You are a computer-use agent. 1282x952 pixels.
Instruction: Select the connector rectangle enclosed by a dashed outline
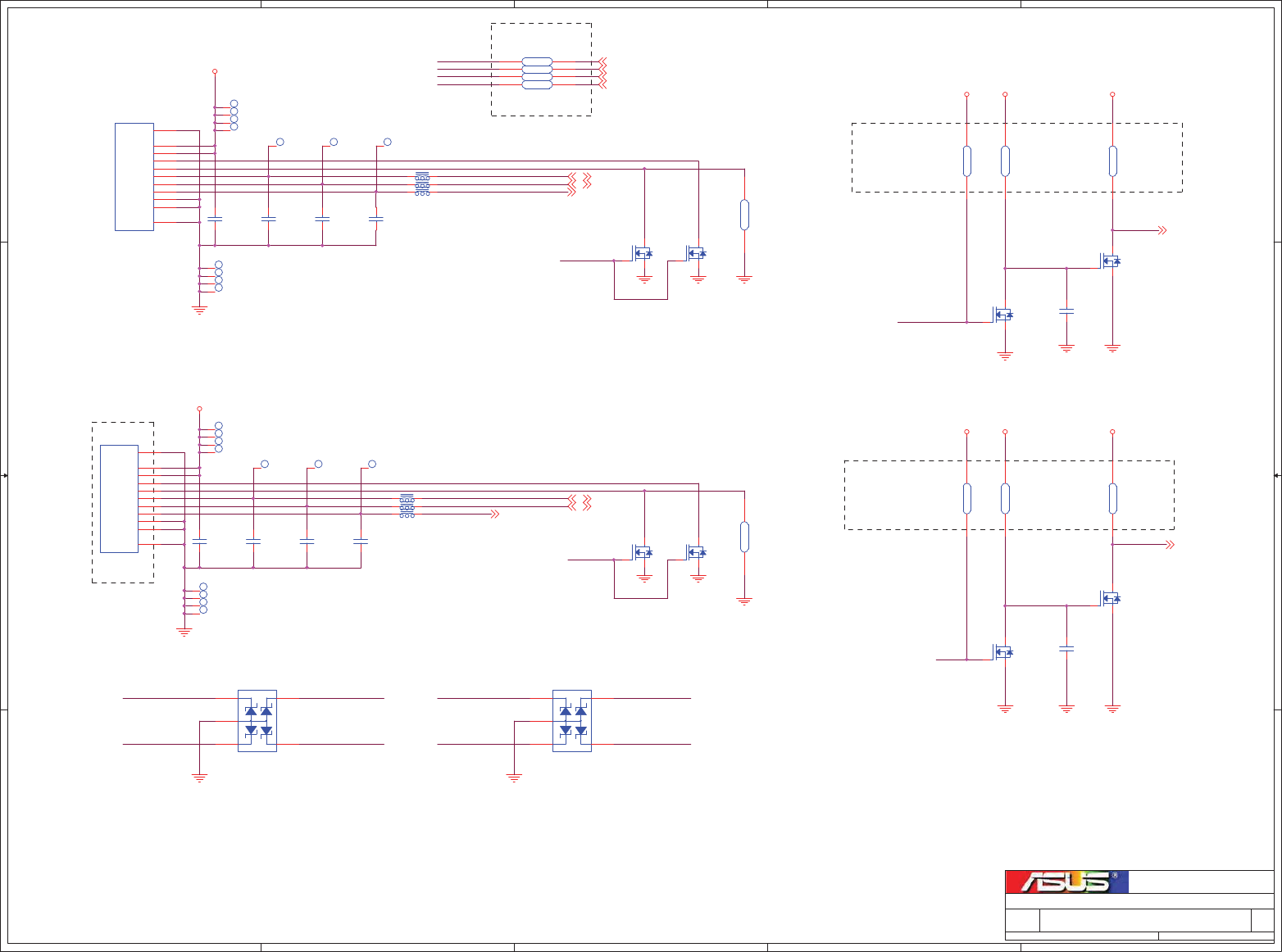119,499
